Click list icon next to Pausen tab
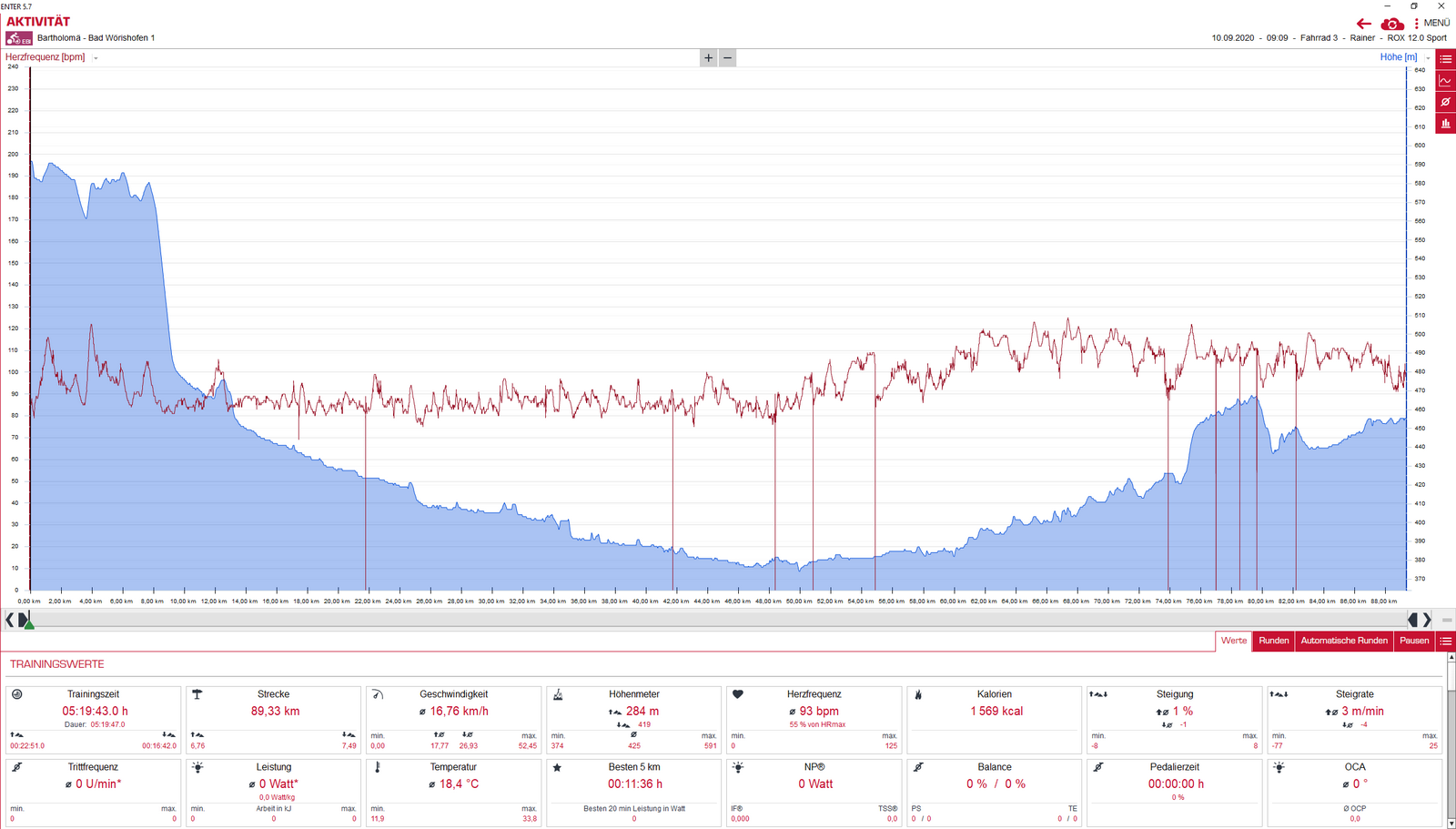The height and width of the screenshot is (829, 1456). (1445, 641)
